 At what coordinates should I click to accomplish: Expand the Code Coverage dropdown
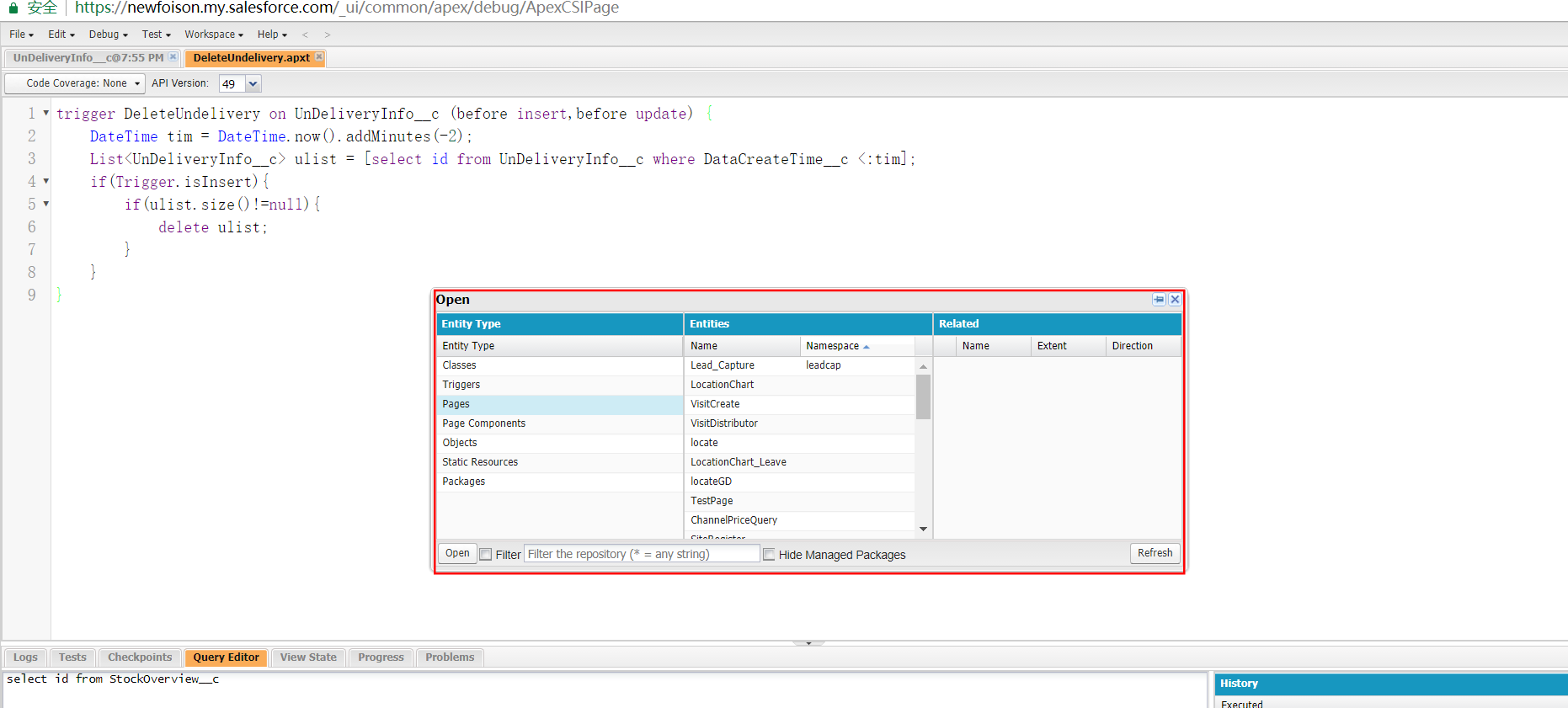75,83
